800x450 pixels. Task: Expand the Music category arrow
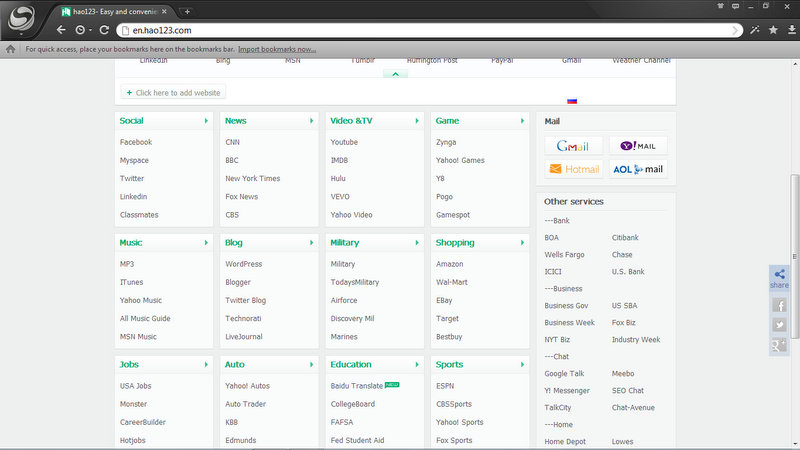206,243
